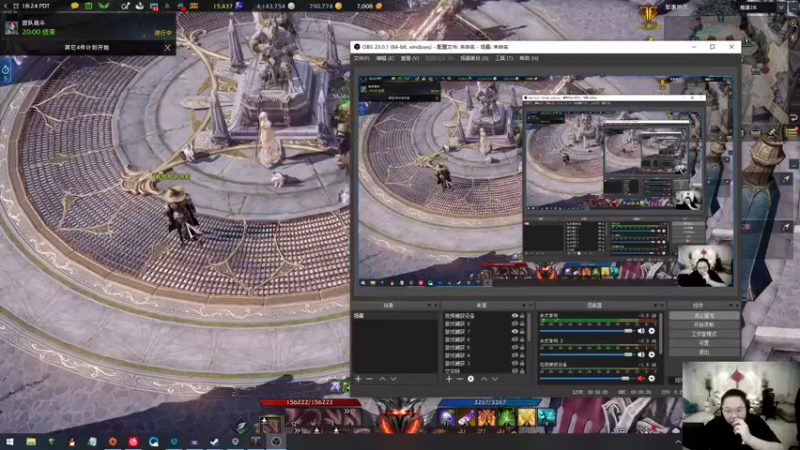
Task: Toggle lock icon of source ending in 7
Action: pyautogui.click(x=522, y=332)
